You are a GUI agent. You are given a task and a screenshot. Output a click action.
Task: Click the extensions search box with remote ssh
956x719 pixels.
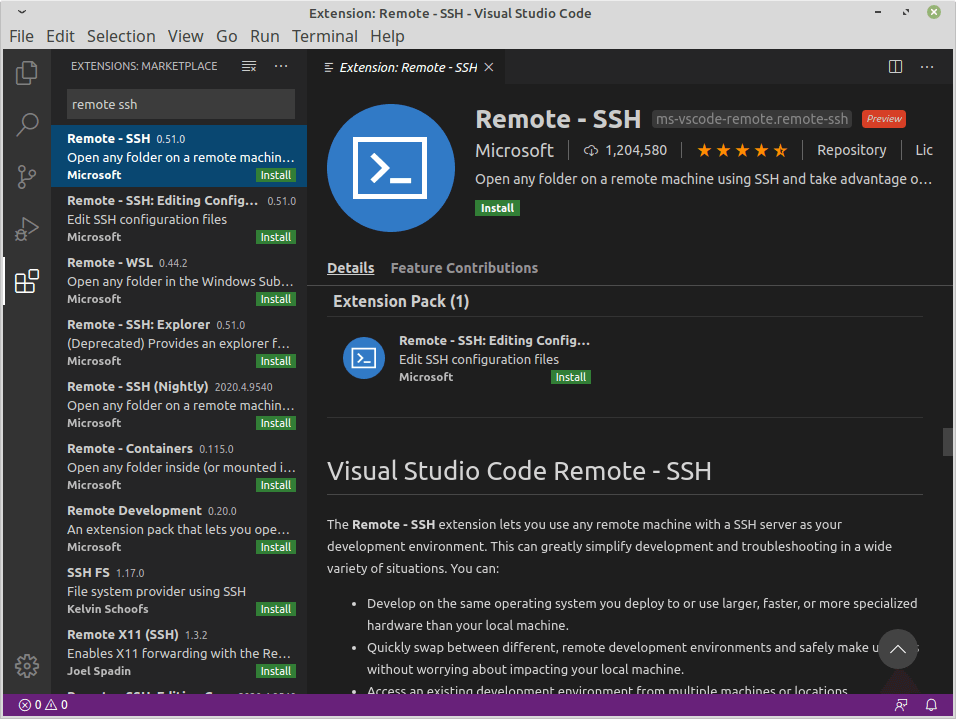point(180,104)
